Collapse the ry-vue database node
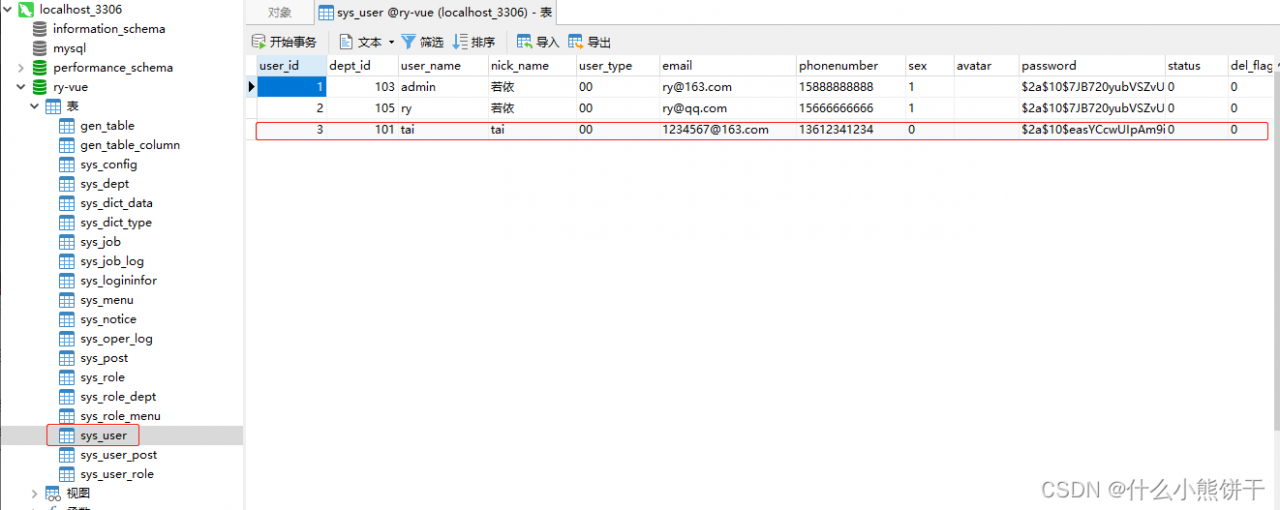This screenshot has width=1280, height=510. click(21, 87)
